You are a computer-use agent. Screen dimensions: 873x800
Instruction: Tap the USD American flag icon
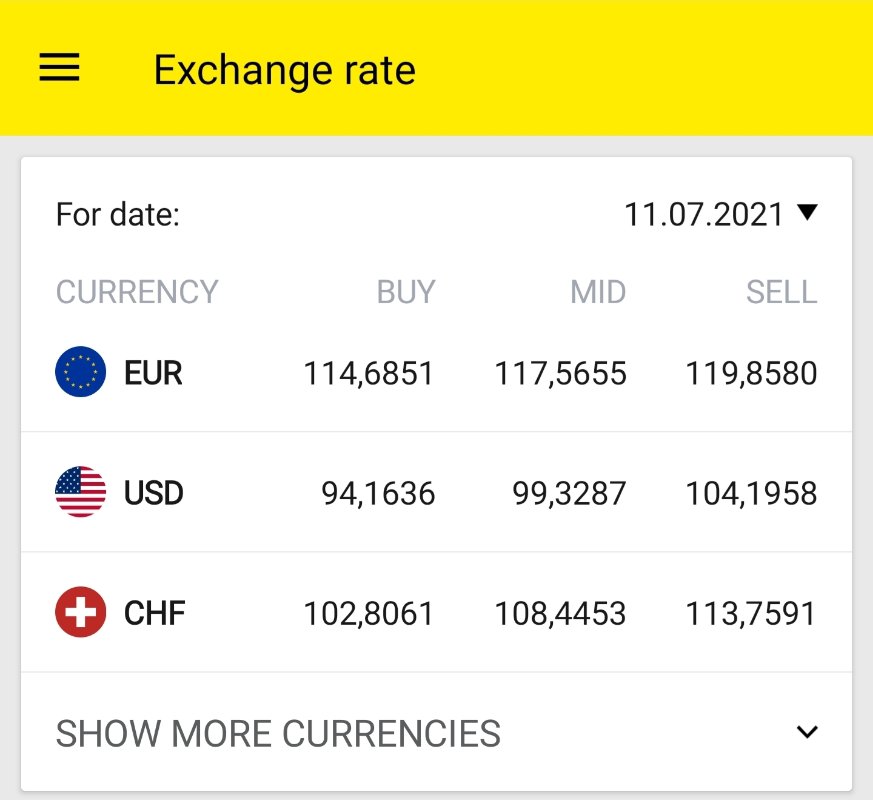(x=80, y=492)
